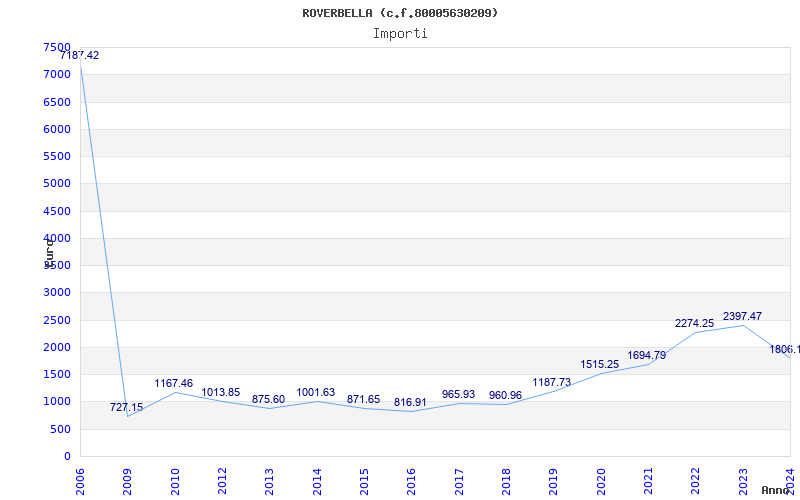Click the y-axis value 5500
The image size is (800, 500).
point(57,156)
